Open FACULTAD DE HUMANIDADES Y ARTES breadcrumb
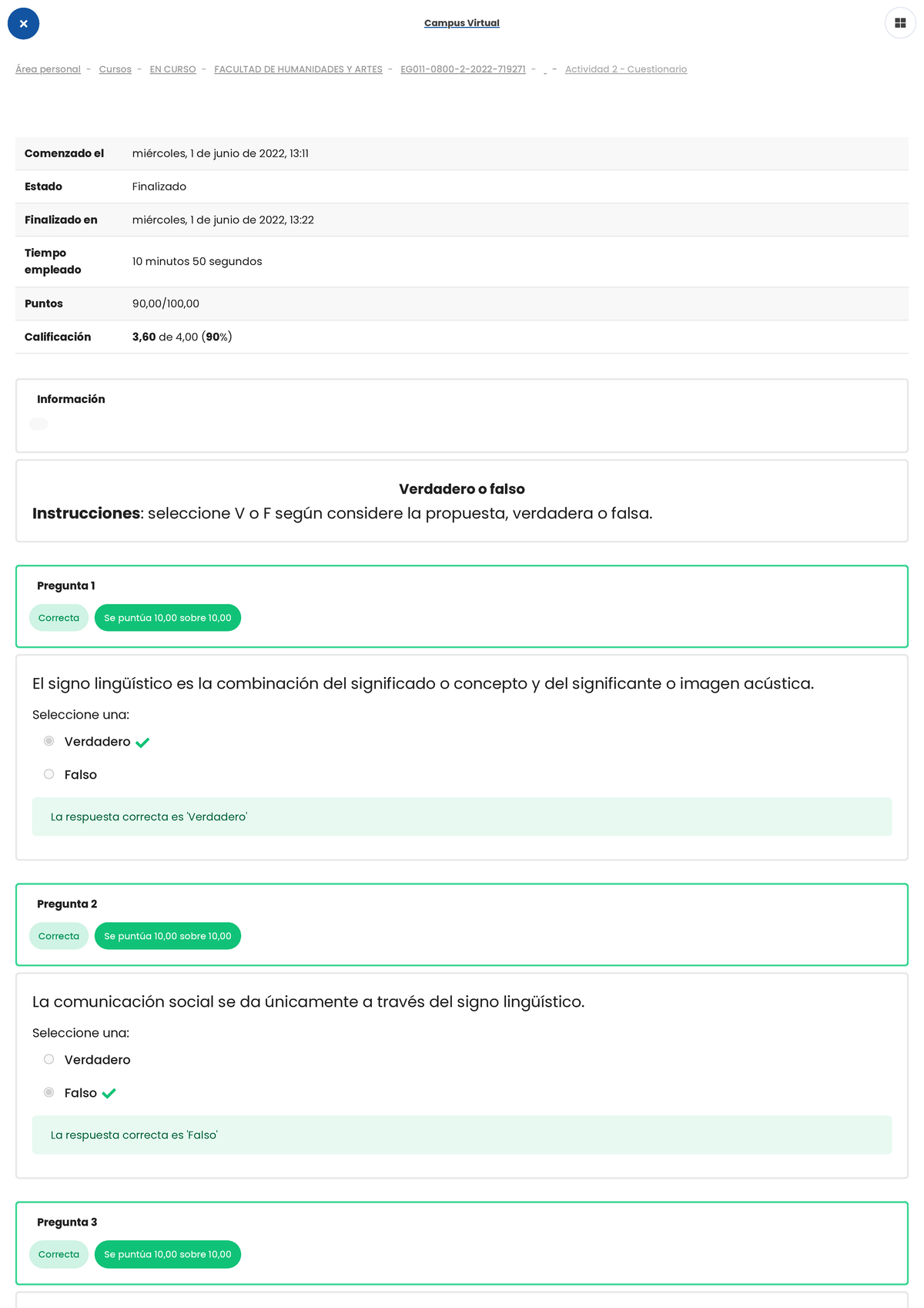Viewport: 924px width, 1308px height. (x=298, y=69)
